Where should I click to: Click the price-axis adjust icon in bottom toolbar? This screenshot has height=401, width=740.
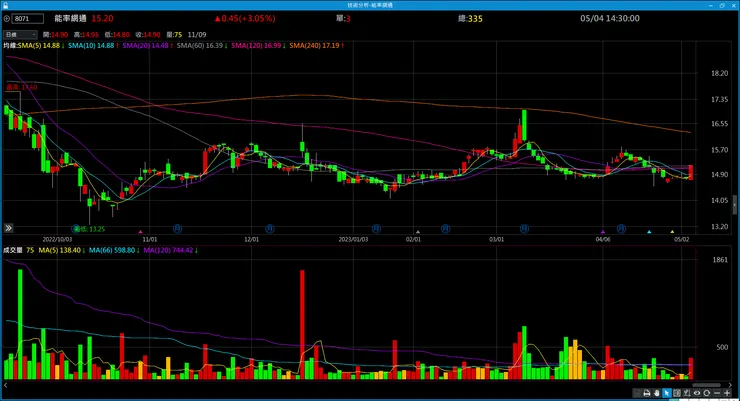tap(687, 393)
